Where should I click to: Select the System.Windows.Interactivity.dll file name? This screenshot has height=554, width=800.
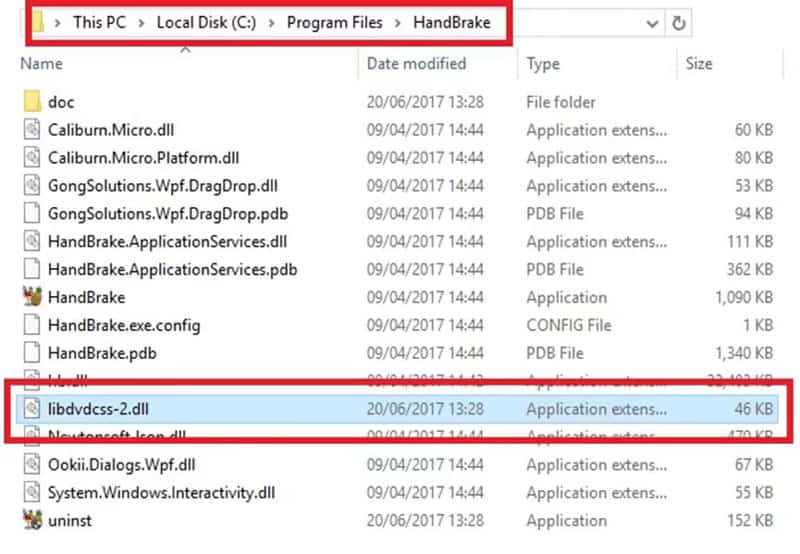coord(161,492)
